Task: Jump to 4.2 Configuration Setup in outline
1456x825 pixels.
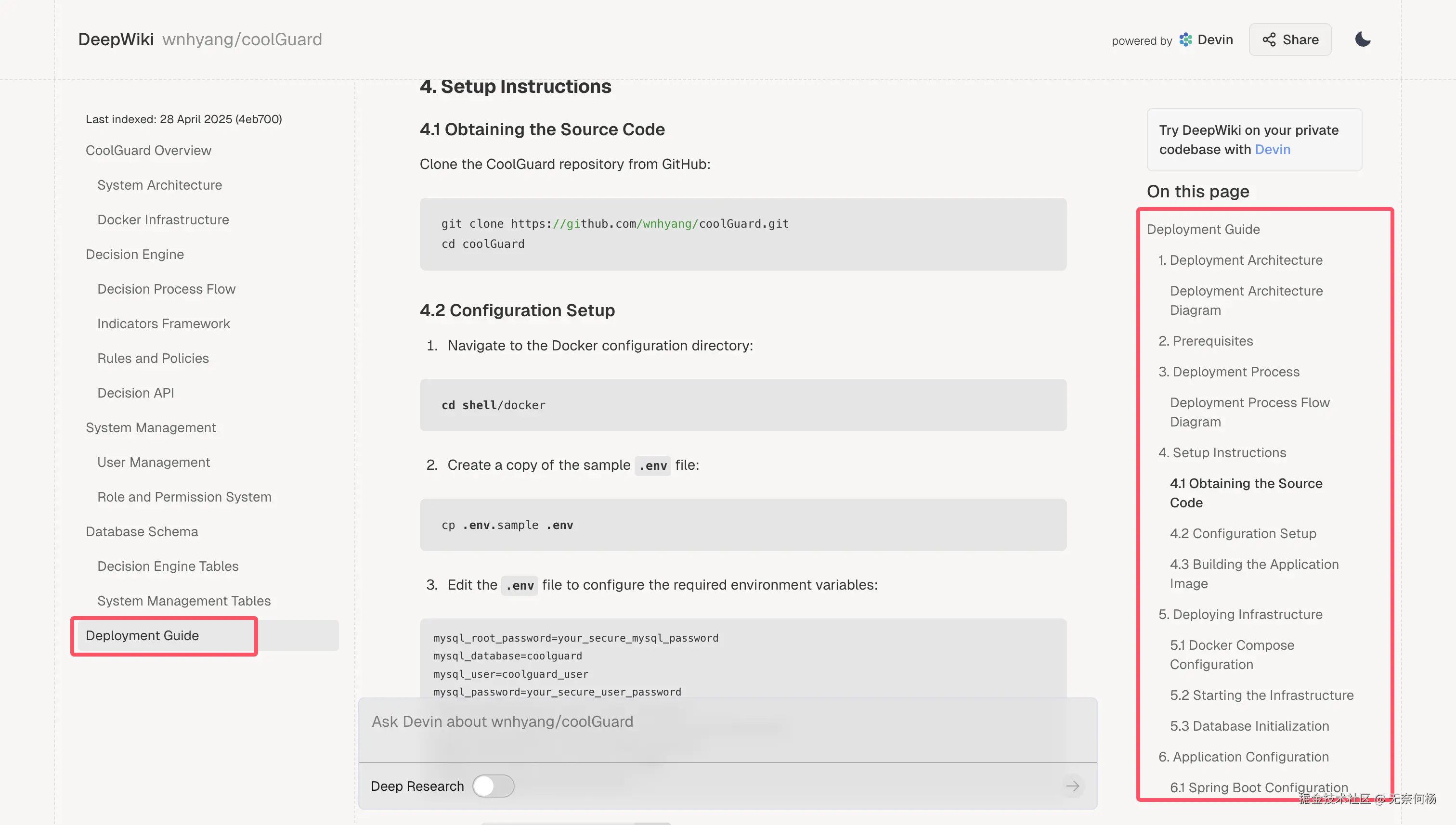Action: tap(1243, 534)
